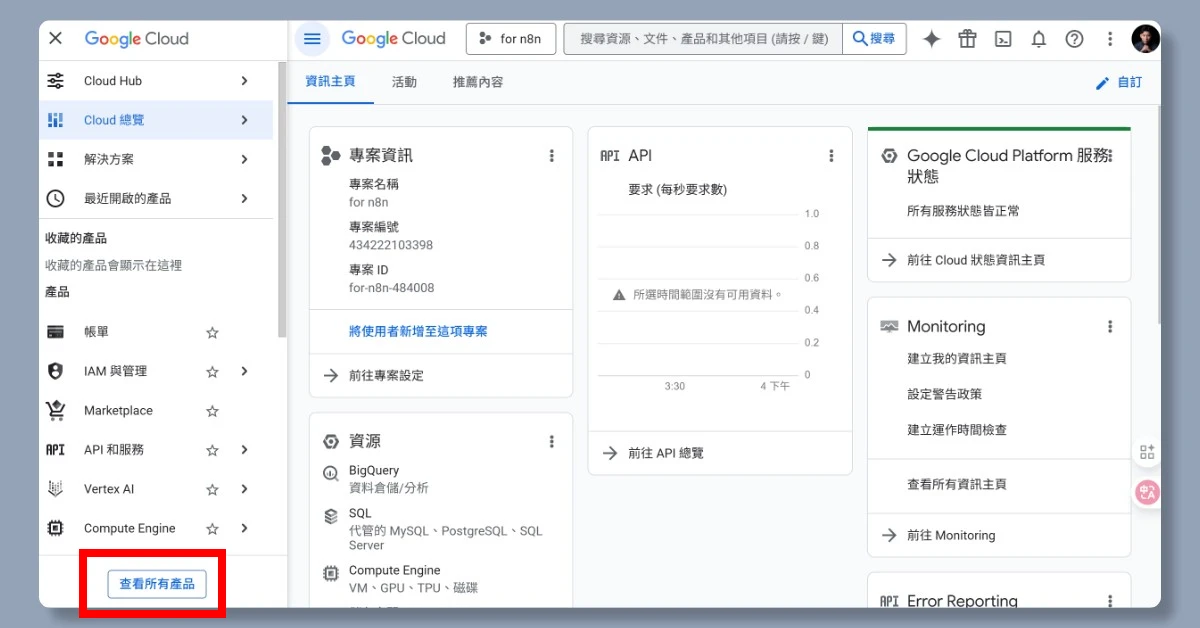
Task: Open the 專案資訊 card options menu
Action: click(551, 156)
